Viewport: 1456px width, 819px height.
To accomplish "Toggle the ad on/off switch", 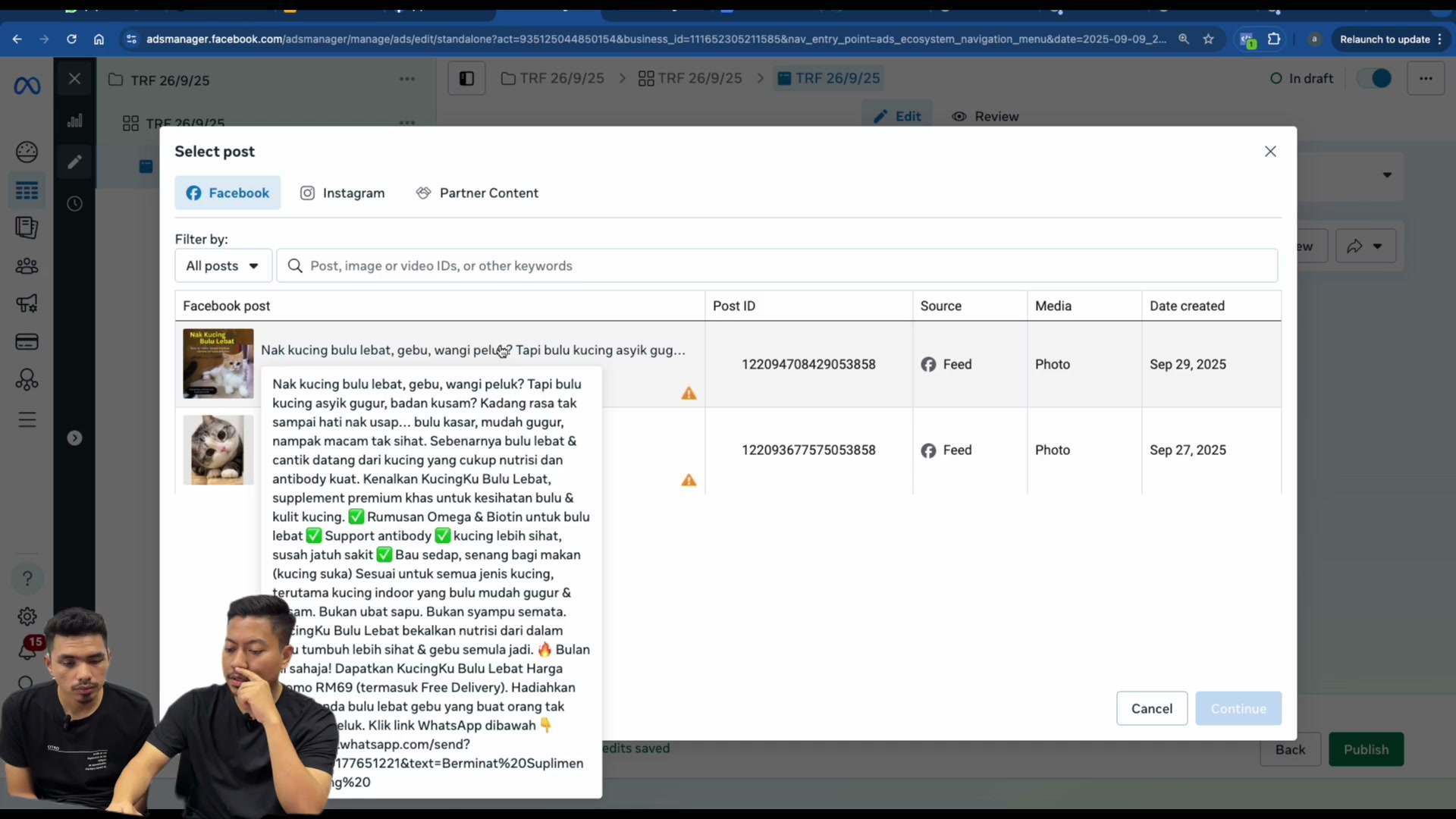I will click(x=1374, y=78).
